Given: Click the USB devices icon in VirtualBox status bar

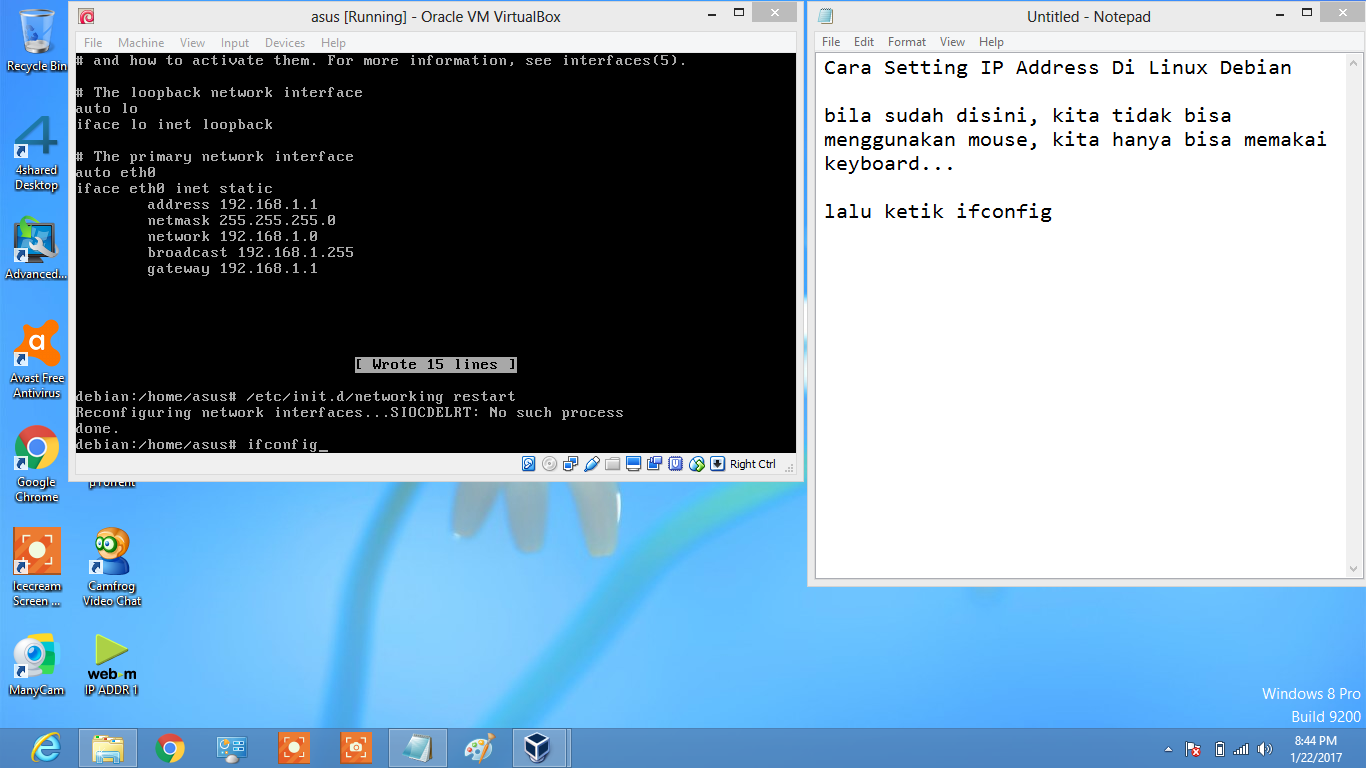Looking at the screenshot, I should point(592,463).
